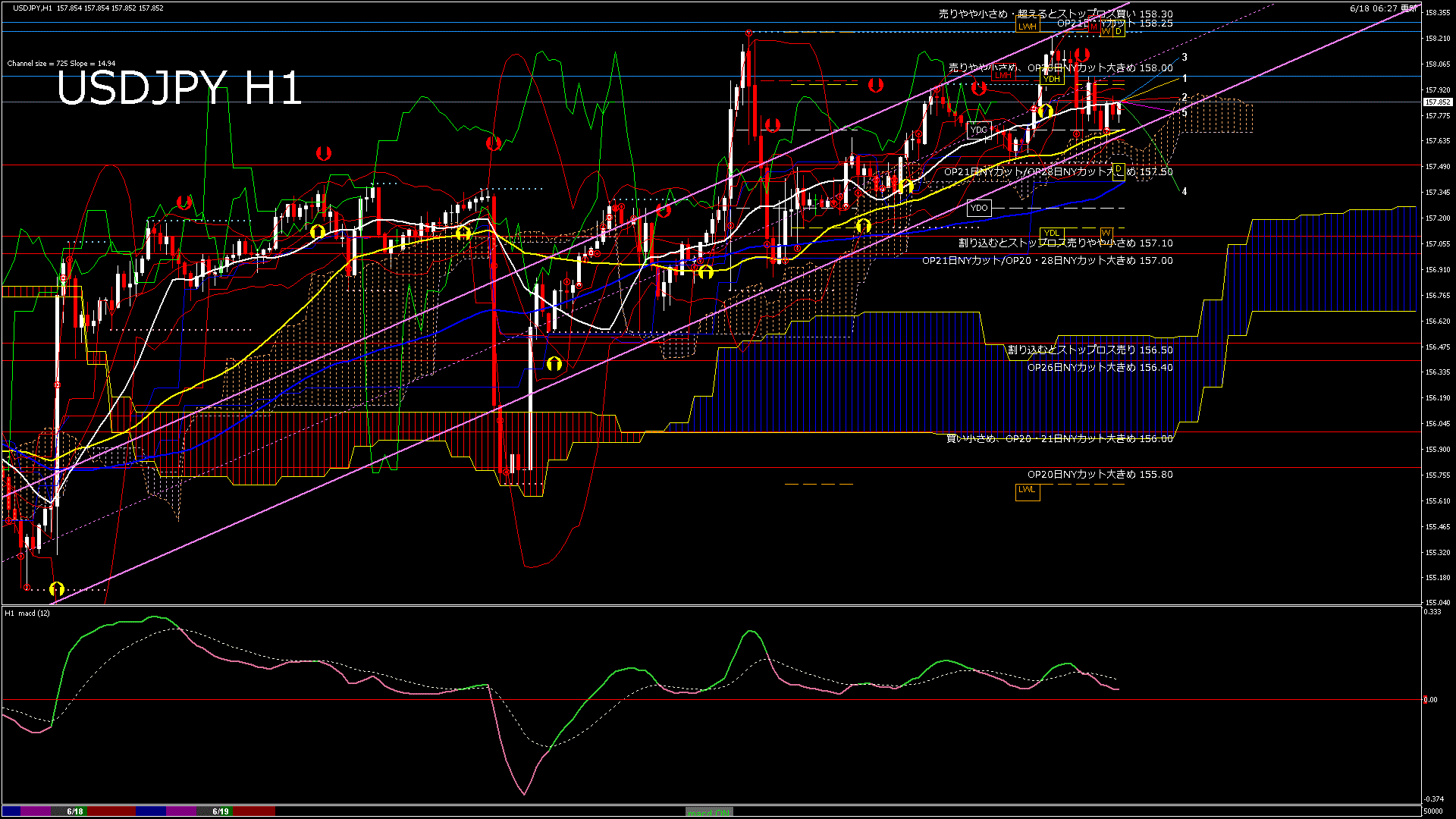Click the 6/18 06:27 更新 timestamp text
The width and height of the screenshot is (1456, 819).
coord(1383,8)
